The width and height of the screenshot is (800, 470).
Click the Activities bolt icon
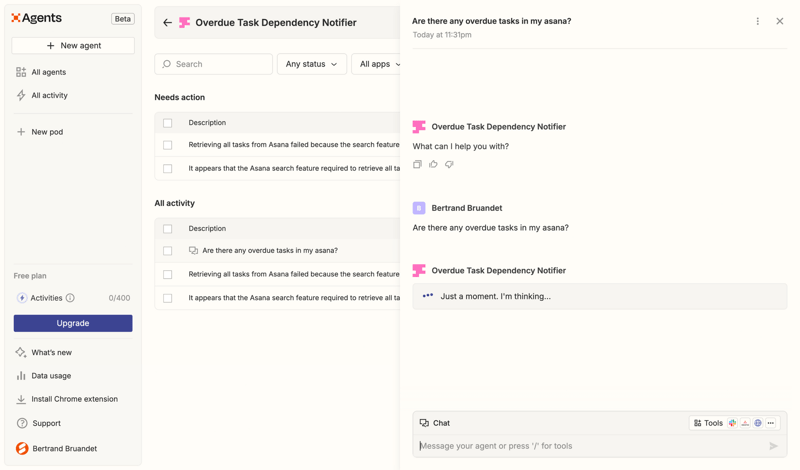point(22,298)
